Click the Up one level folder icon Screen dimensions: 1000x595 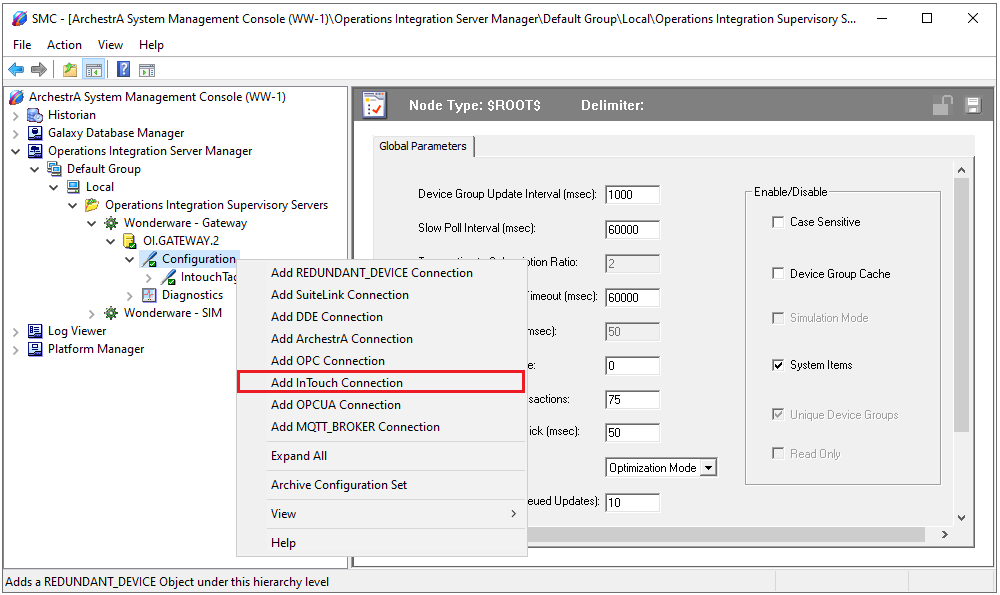[x=70, y=70]
